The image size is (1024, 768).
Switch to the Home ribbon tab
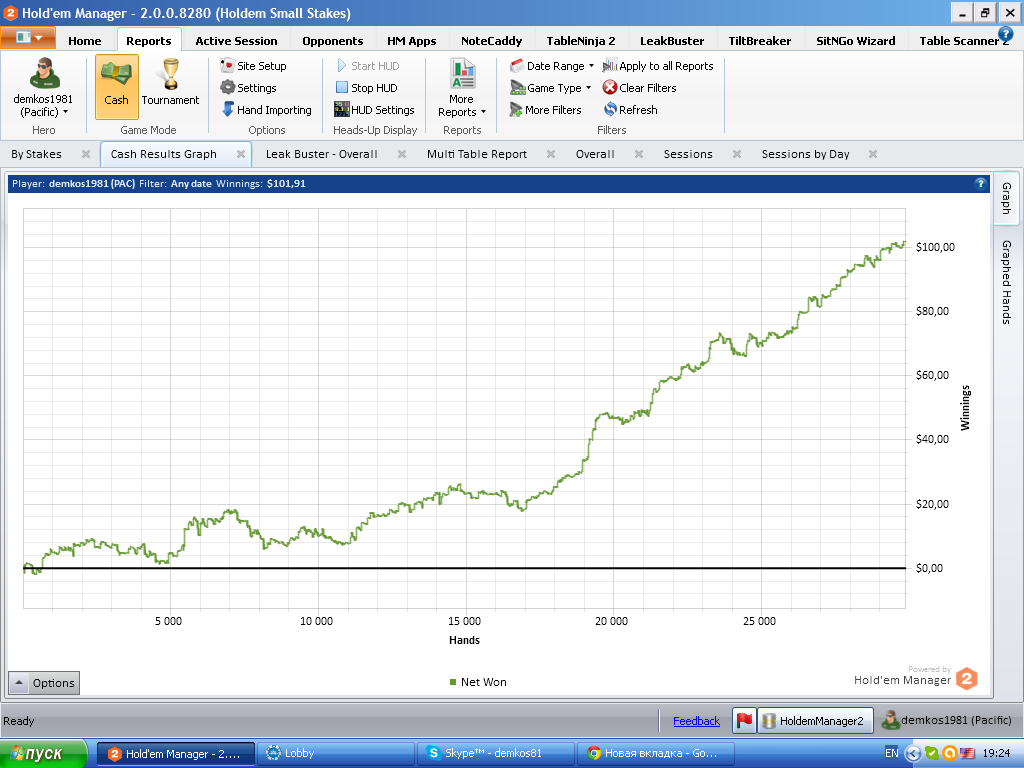(x=85, y=40)
